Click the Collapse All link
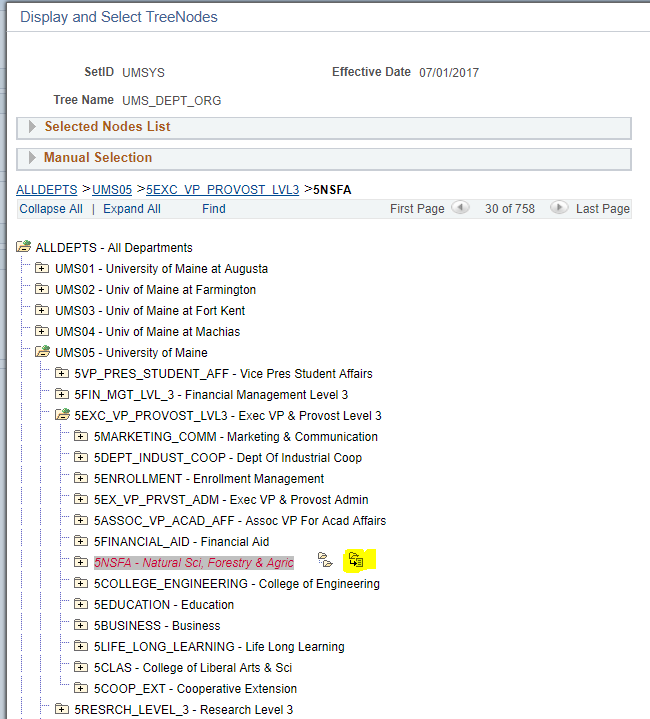Screen dimensions: 650x719 point(51,209)
